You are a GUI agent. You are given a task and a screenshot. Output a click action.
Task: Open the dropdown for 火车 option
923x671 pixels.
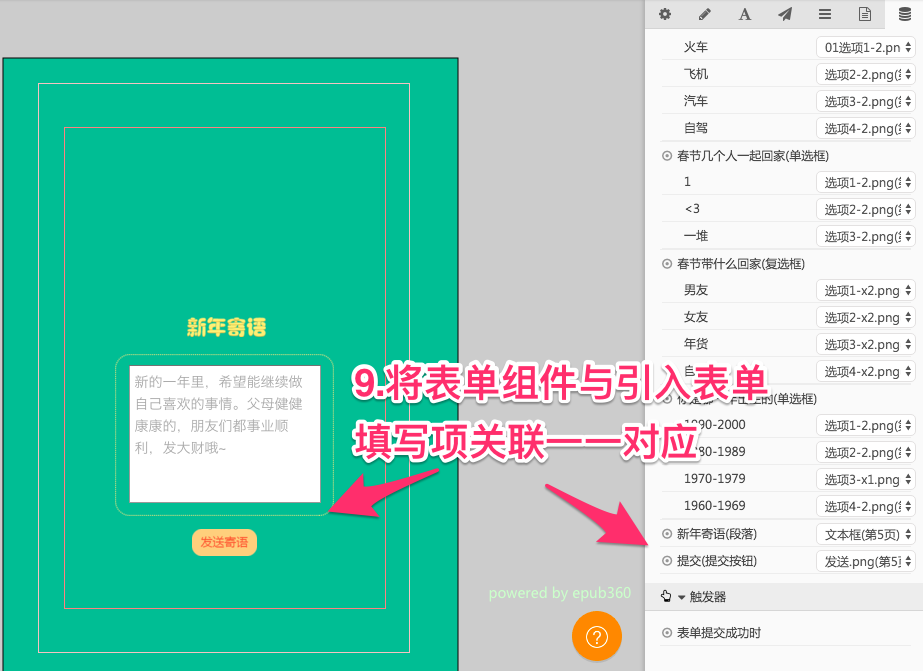(x=865, y=47)
